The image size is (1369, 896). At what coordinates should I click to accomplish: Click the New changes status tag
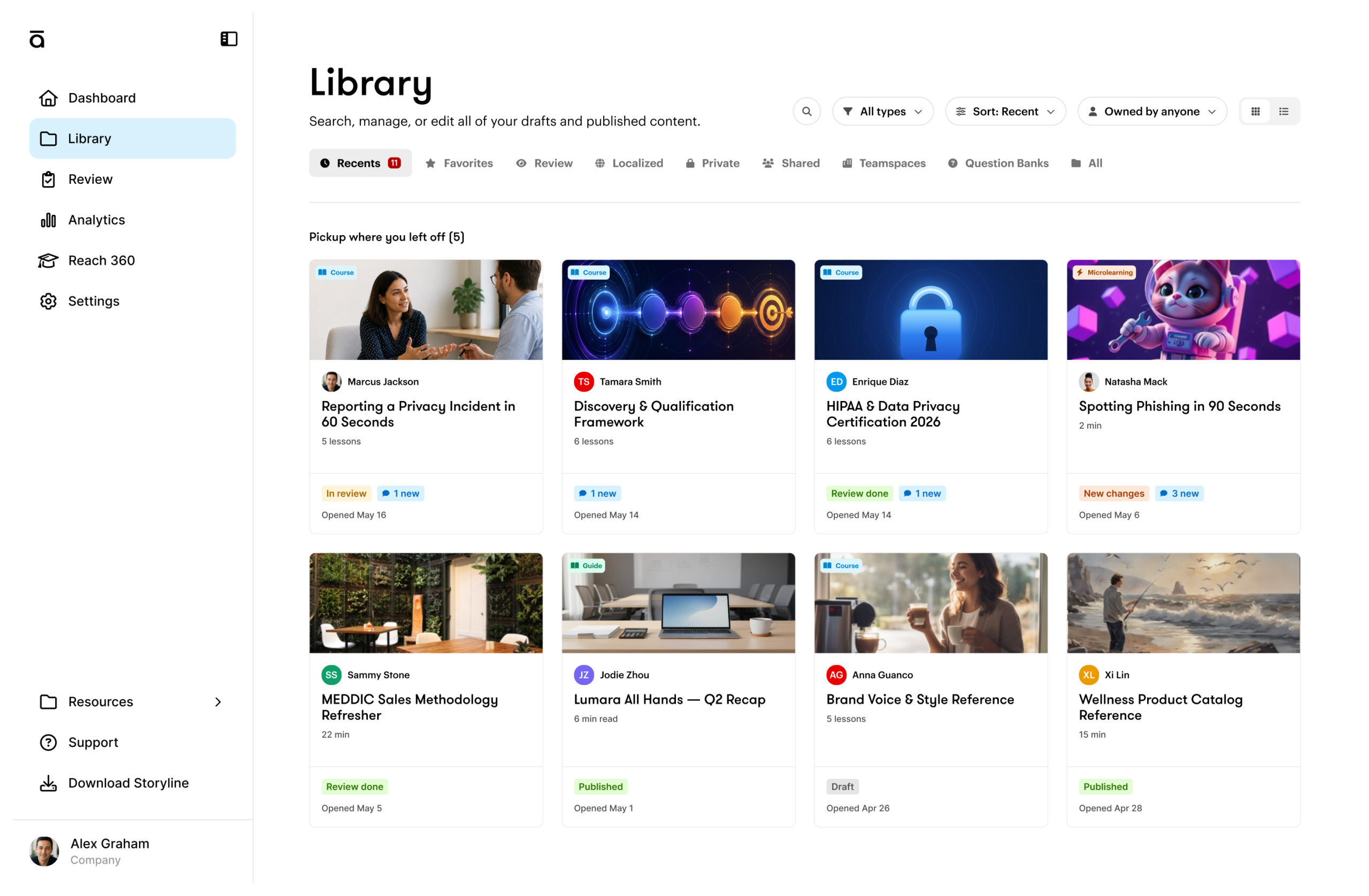(1113, 493)
